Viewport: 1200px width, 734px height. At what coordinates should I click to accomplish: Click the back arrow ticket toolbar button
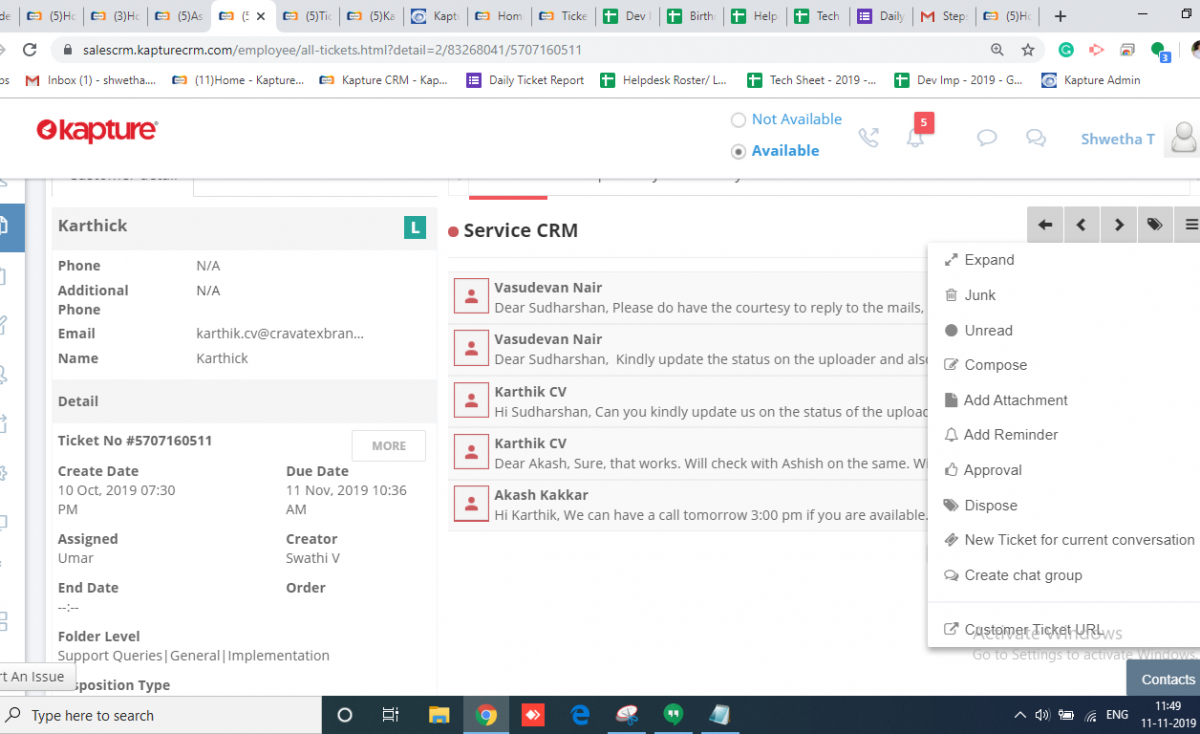[1045, 225]
